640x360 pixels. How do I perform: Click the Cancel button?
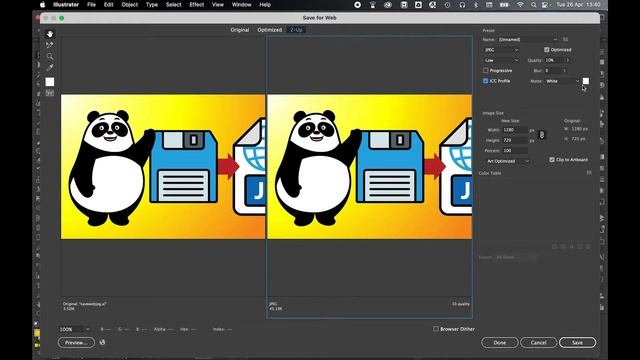[x=538, y=342]
